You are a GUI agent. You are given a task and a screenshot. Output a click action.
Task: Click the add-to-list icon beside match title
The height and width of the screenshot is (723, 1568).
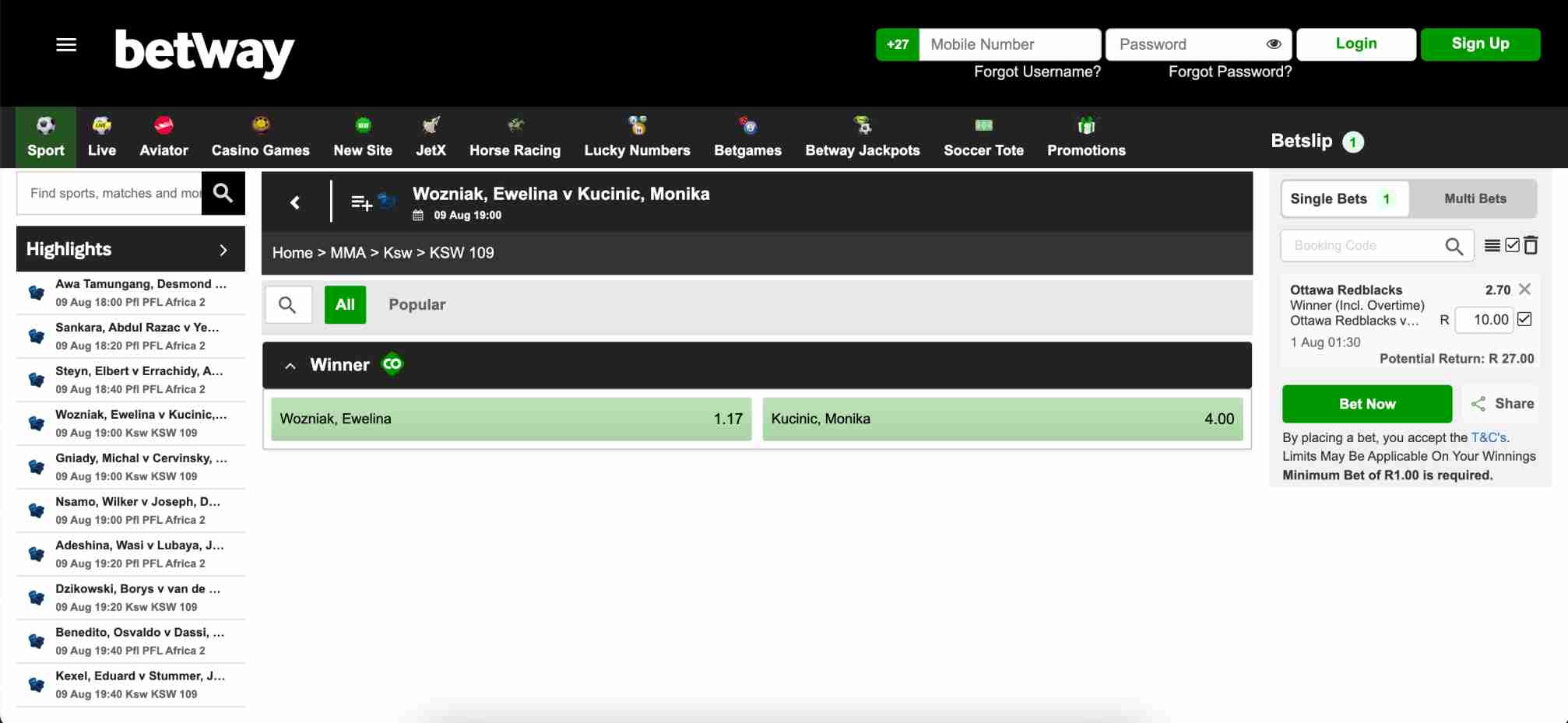coord(361,202)
